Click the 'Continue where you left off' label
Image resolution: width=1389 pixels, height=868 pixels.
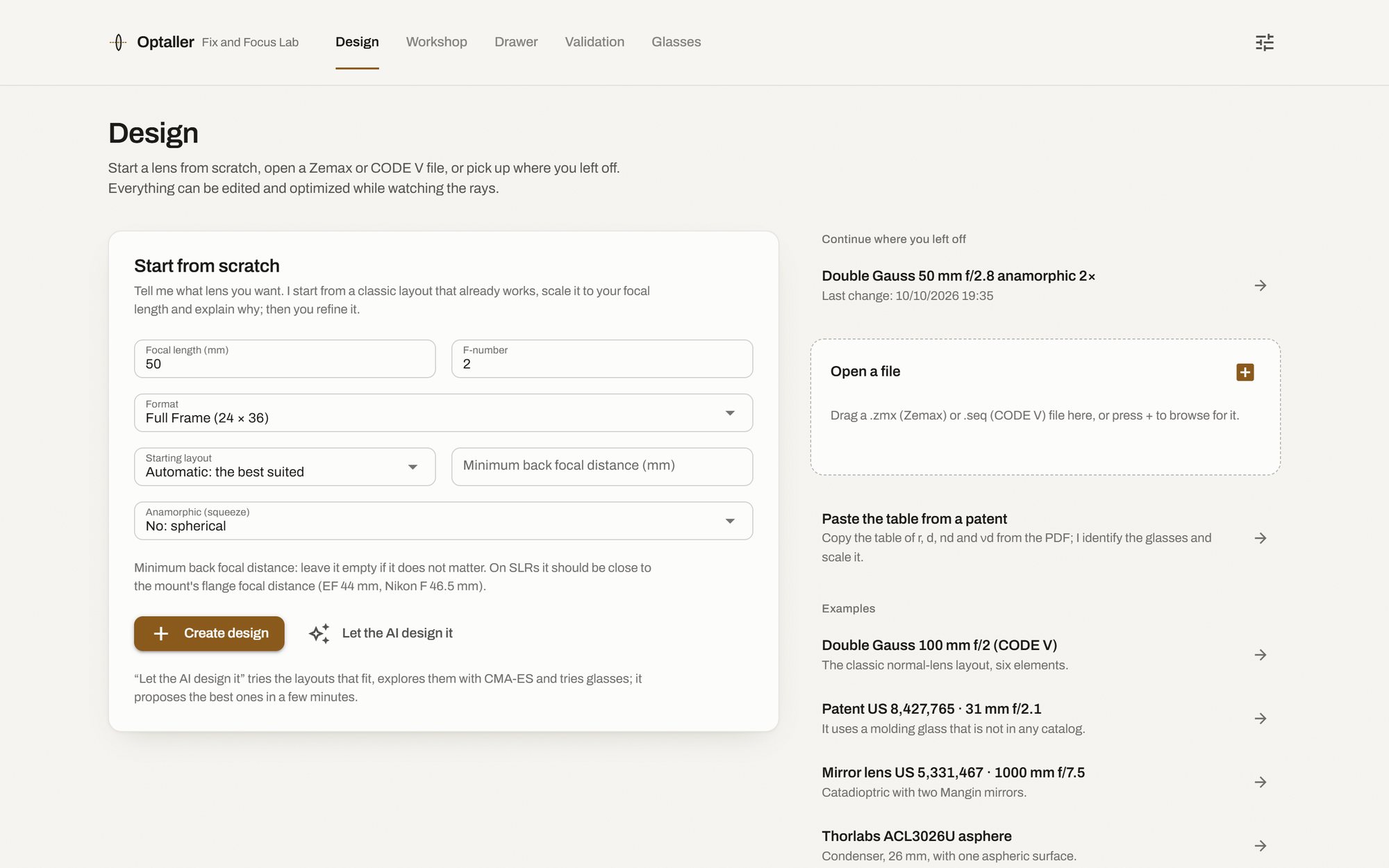[x=894, y=239]
